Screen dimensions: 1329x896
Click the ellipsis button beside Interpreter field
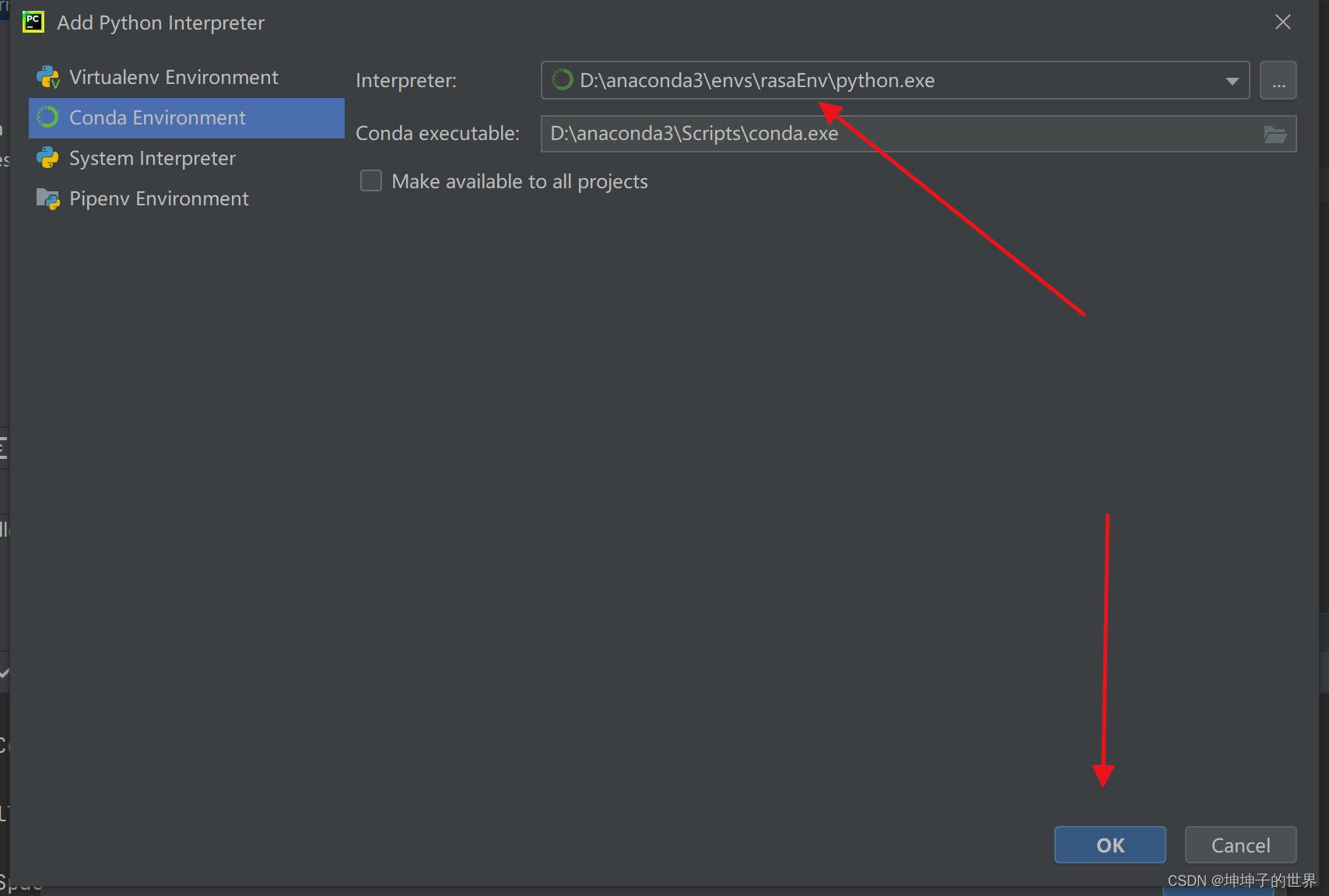point(1278,80)
